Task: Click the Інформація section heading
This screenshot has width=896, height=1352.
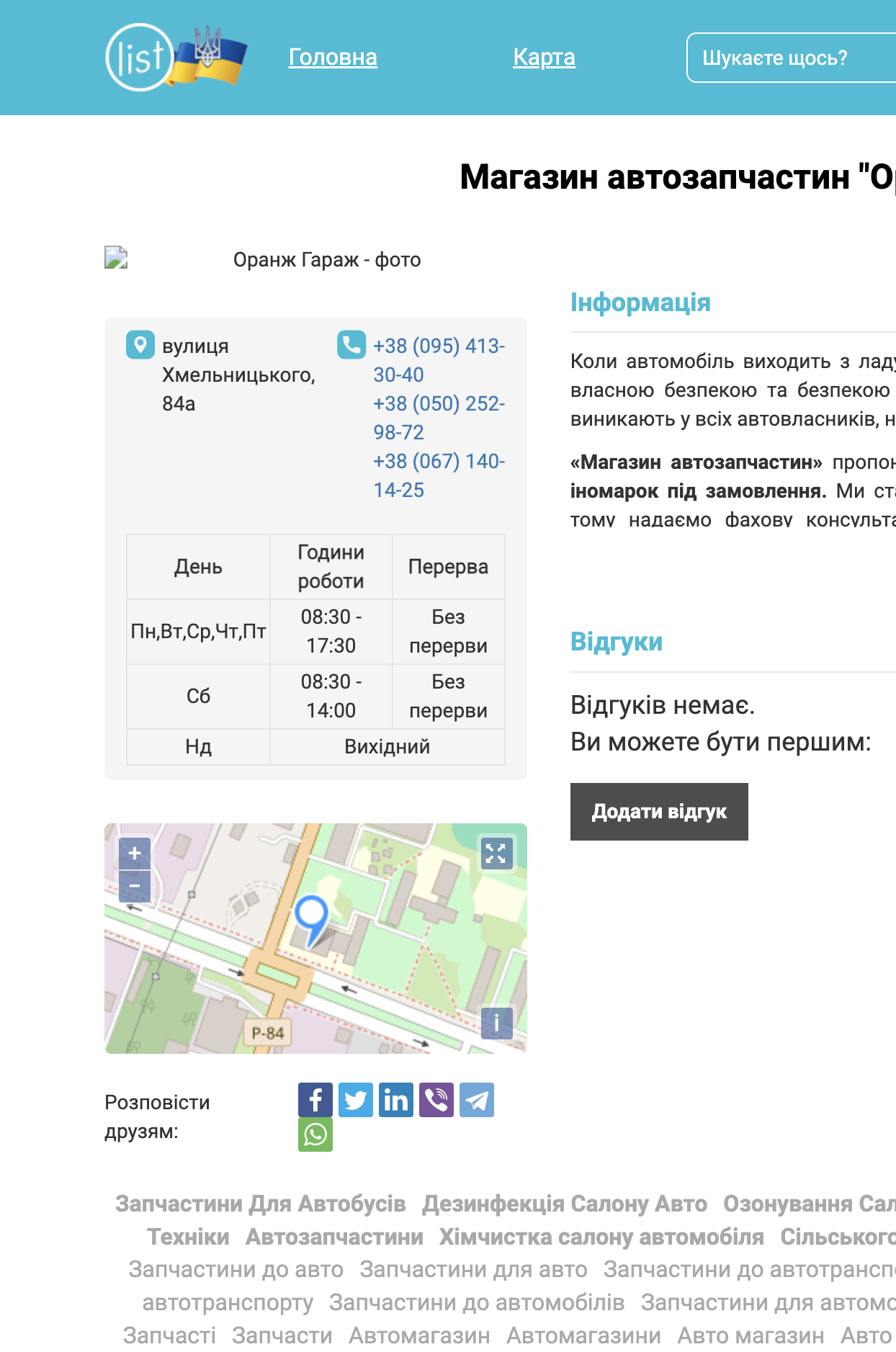Action: 640,303
